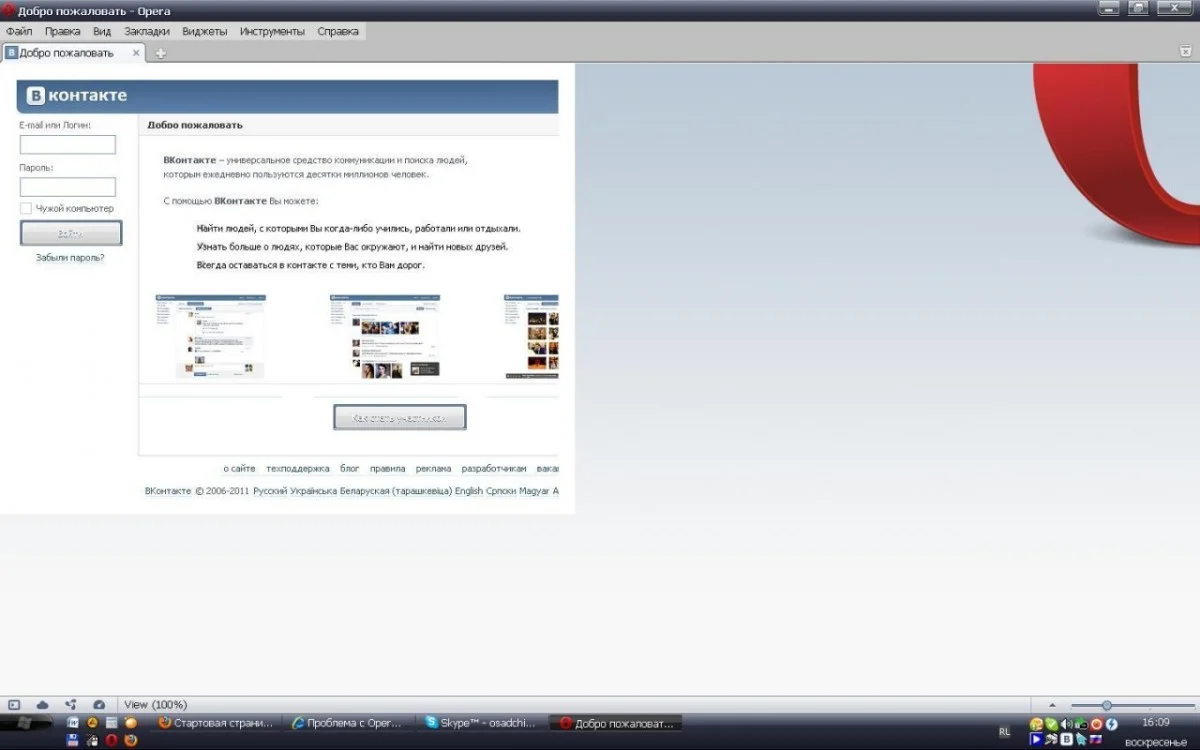
Task: Open the техподдержка footer link
Action: coord(298,468)
